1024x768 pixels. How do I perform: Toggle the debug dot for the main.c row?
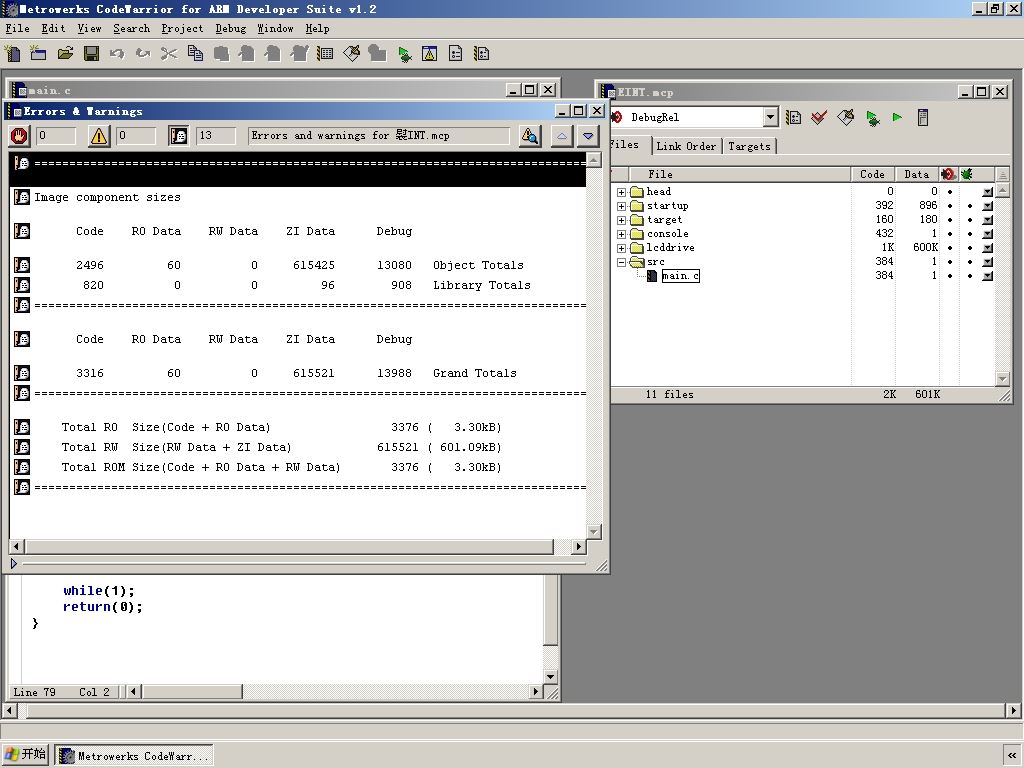970,276
